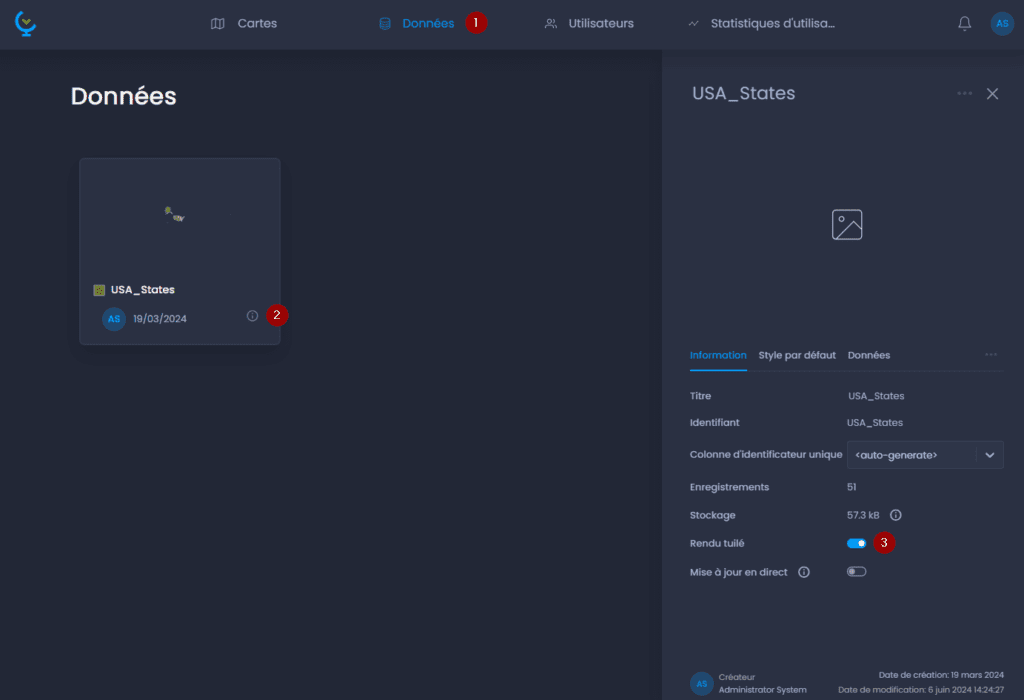1024x700 pixels.
Task: Click the creator AS avatar at panel bottom
Action: (701, 684)
